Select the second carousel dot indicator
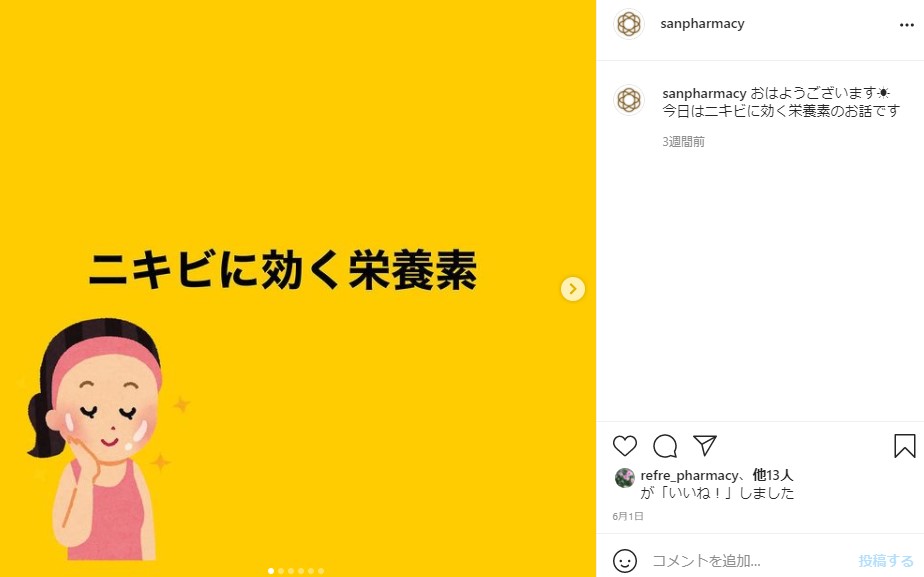Screen dimensions: 924x577 pos(281,571)
